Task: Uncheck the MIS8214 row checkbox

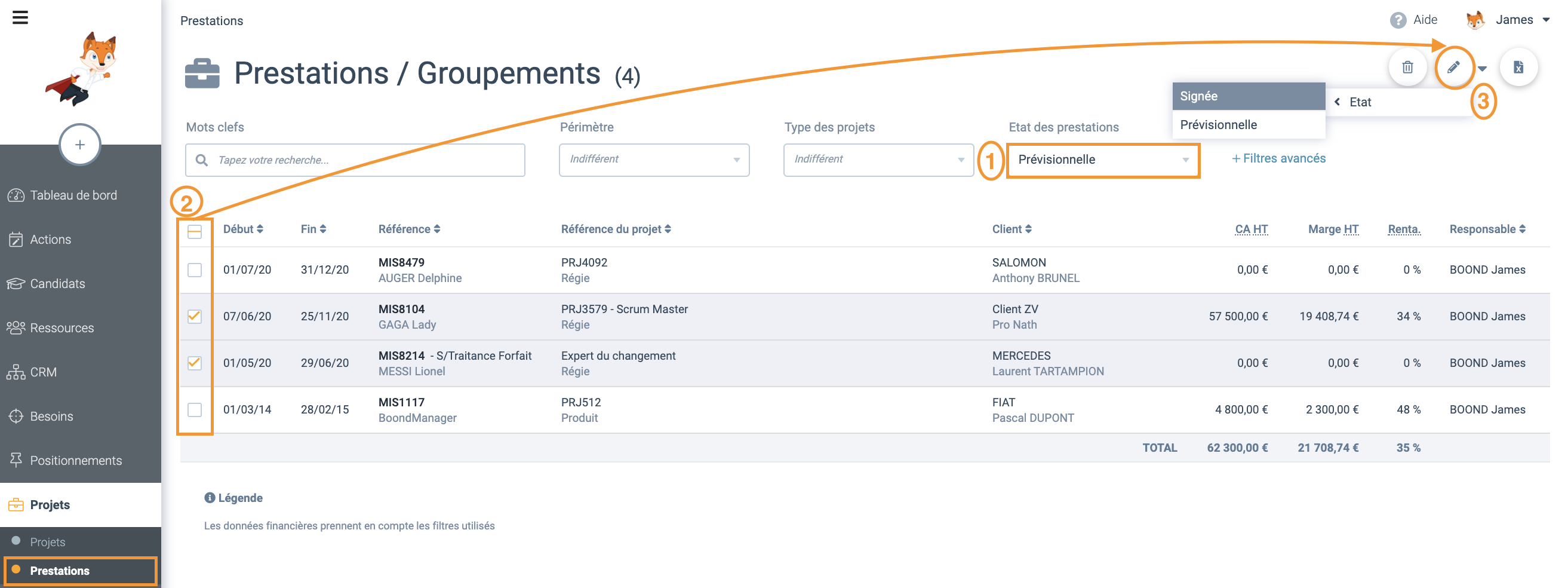Action: click(x=194, y=363)
